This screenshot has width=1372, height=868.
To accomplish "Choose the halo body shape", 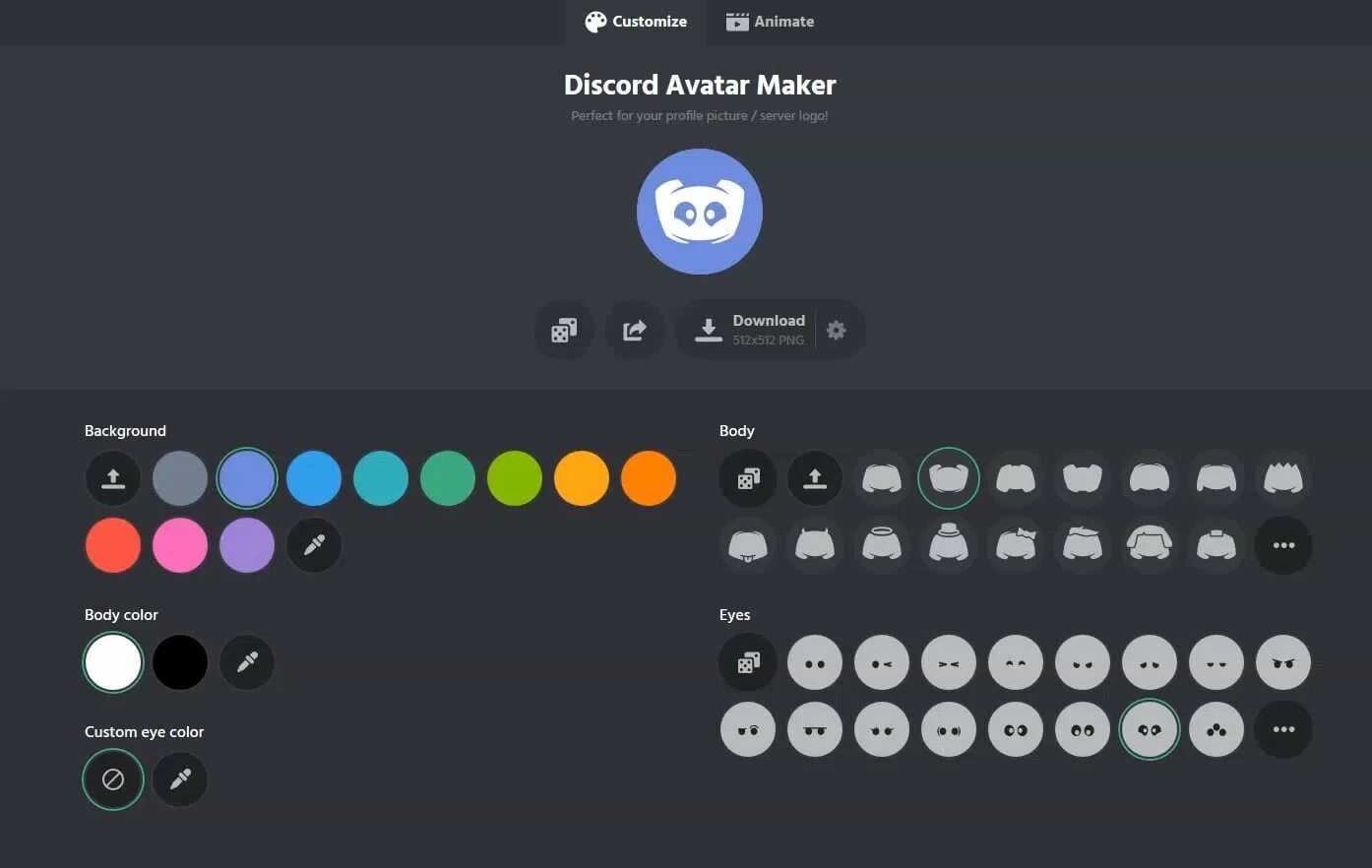I will click(x=882, y=545).
